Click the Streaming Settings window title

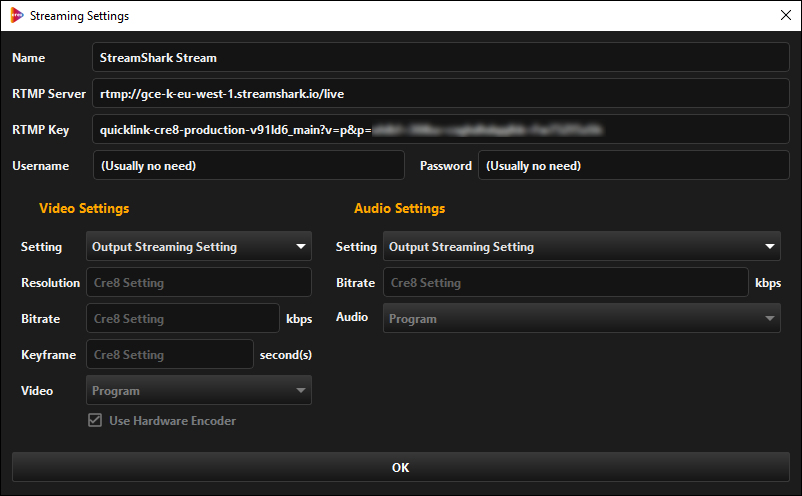click(79, 16)
